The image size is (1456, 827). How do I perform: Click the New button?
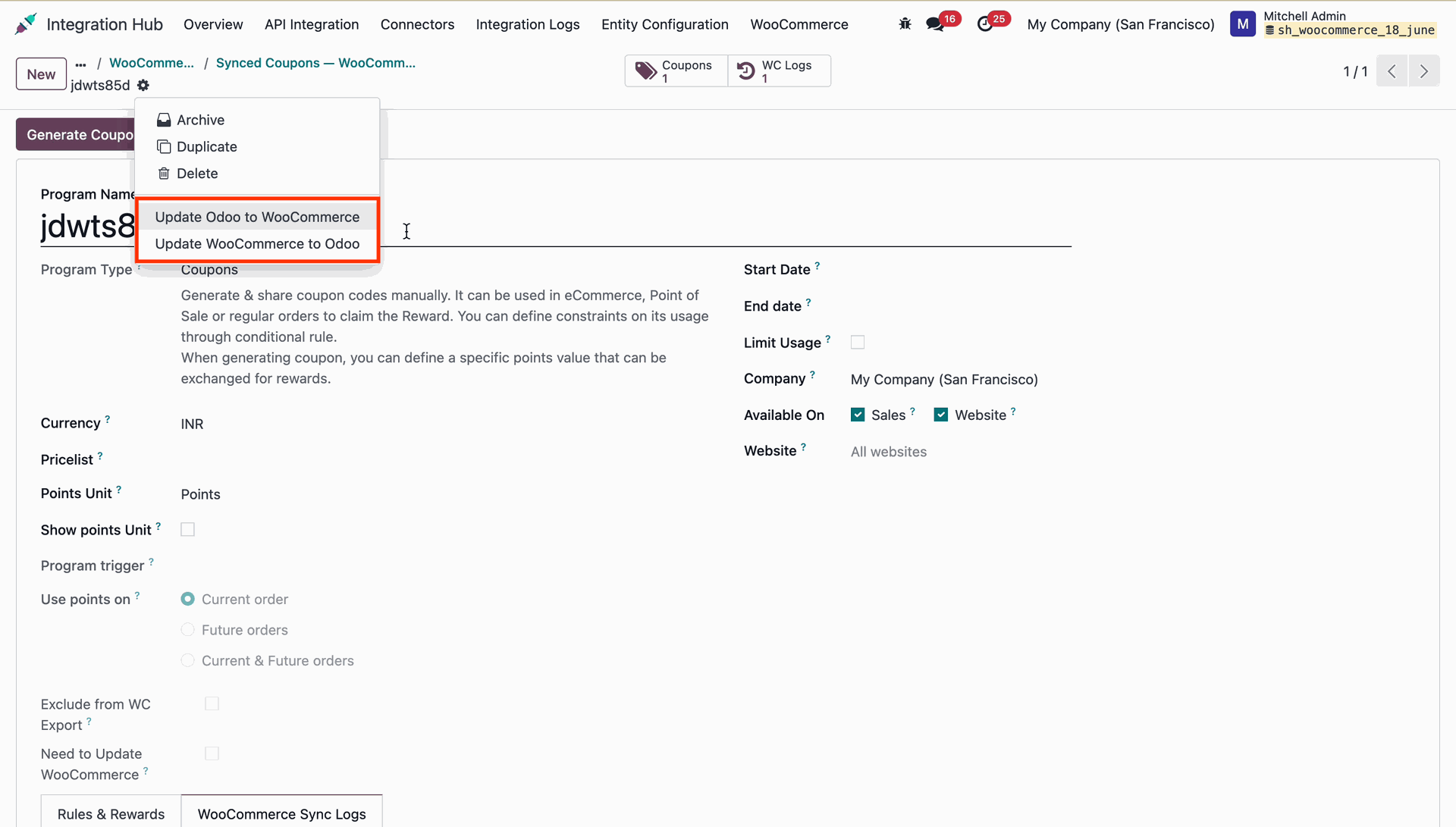point(41,74)
